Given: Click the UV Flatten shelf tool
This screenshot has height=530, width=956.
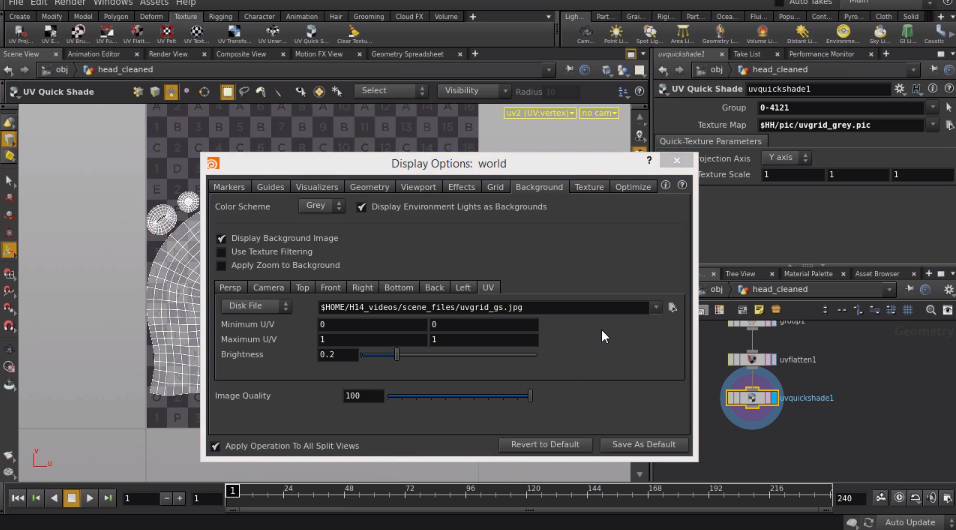Looking at the screenshot, I should point(136,34).
